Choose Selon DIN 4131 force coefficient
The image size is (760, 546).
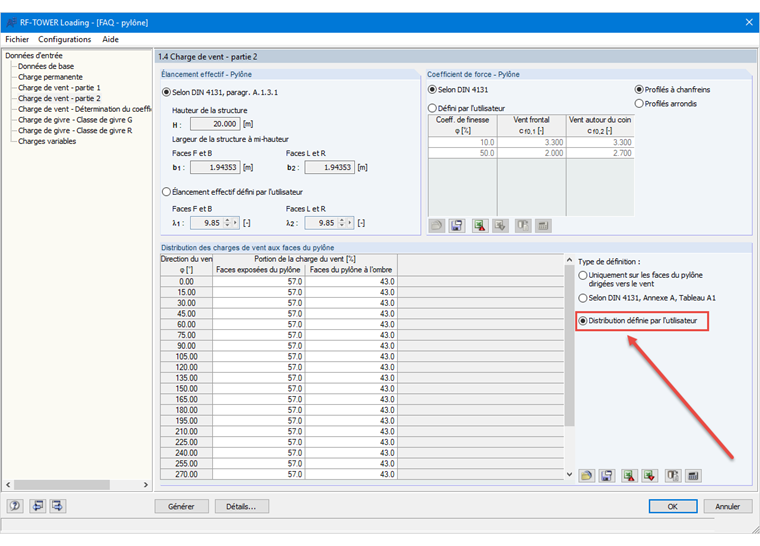(432, 90)
